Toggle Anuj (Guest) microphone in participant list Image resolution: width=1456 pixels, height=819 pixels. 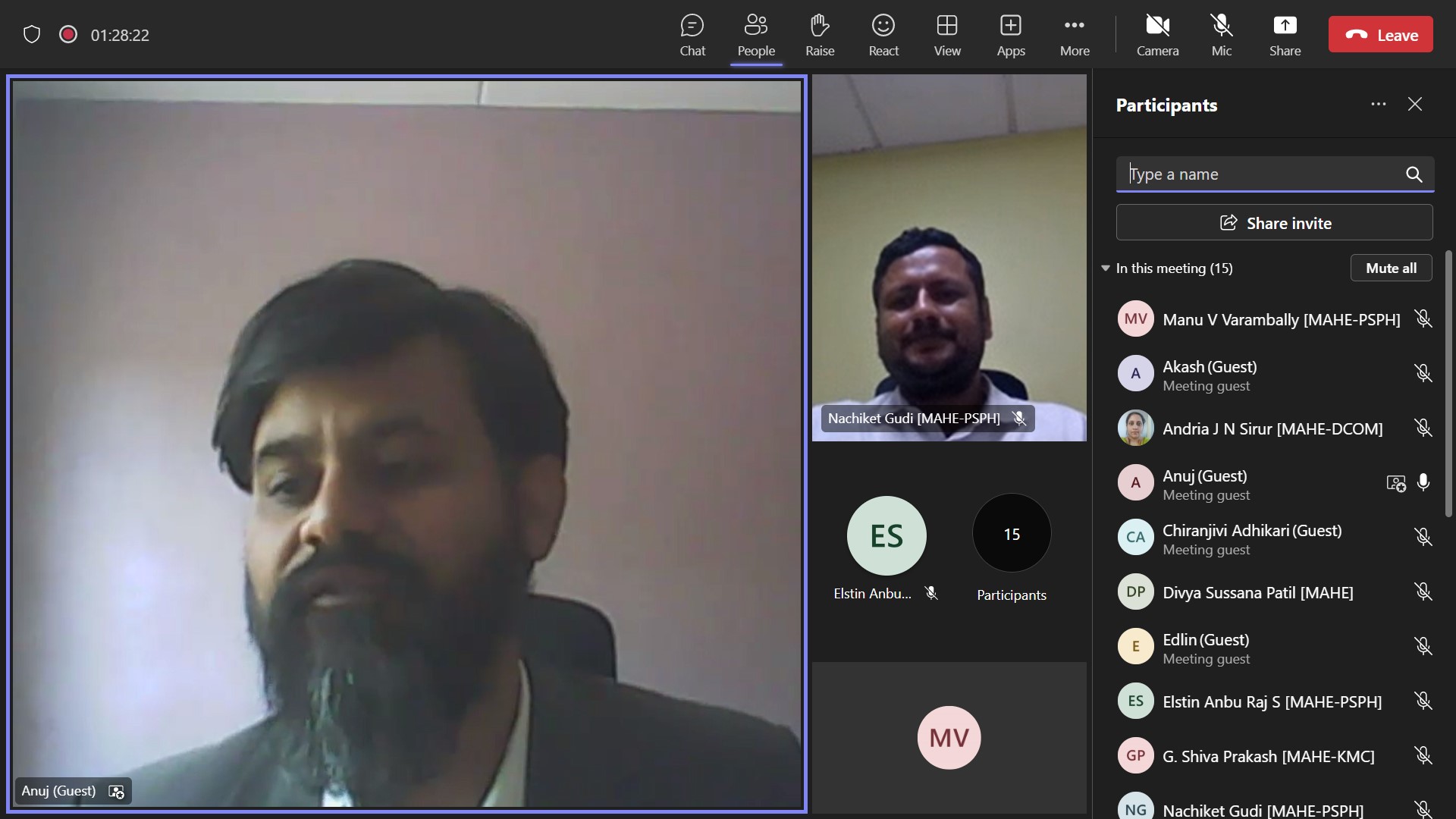(x=1423, y=482)
